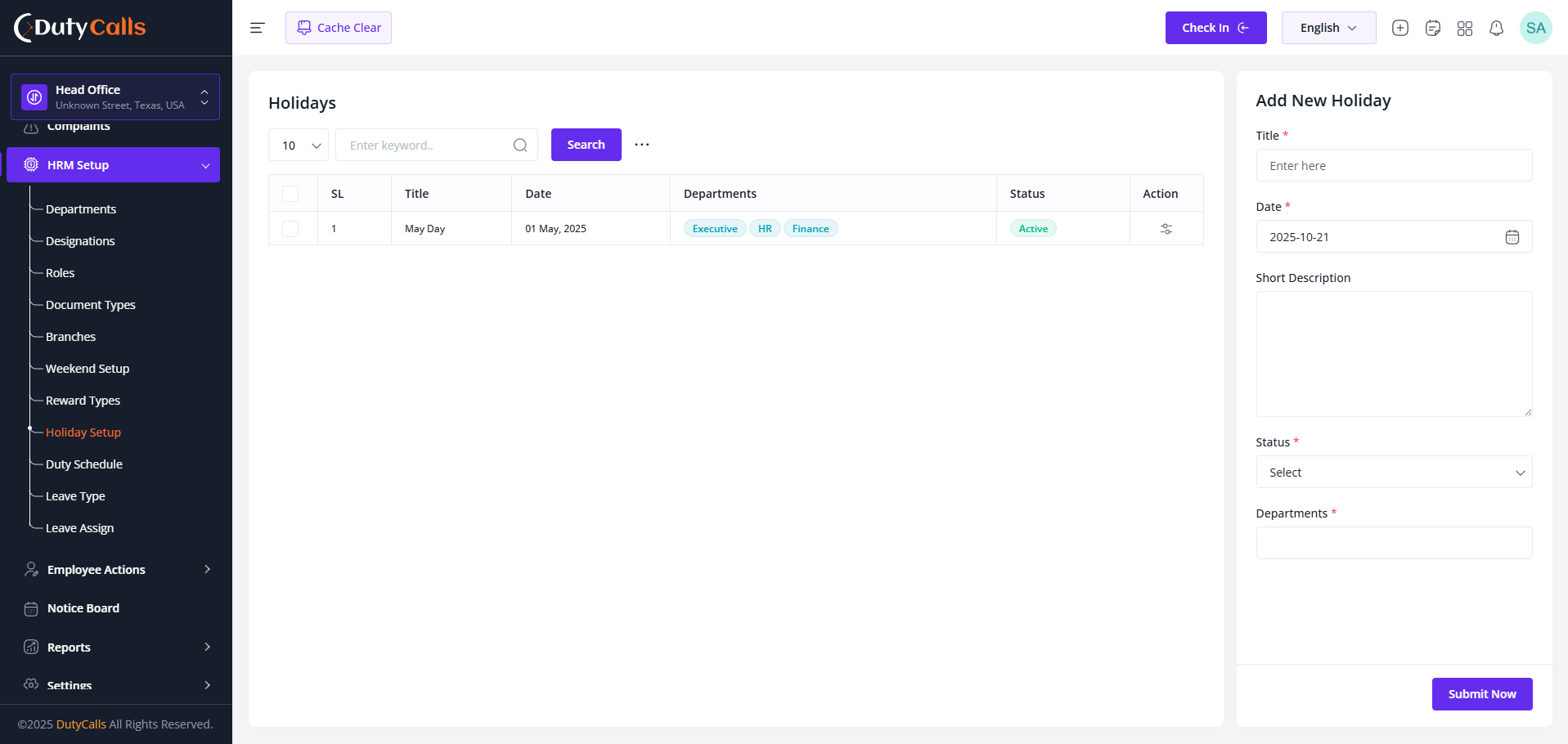Click the Check In button
Viewport: 1568px width, 744px height.
pos(1215,28)
